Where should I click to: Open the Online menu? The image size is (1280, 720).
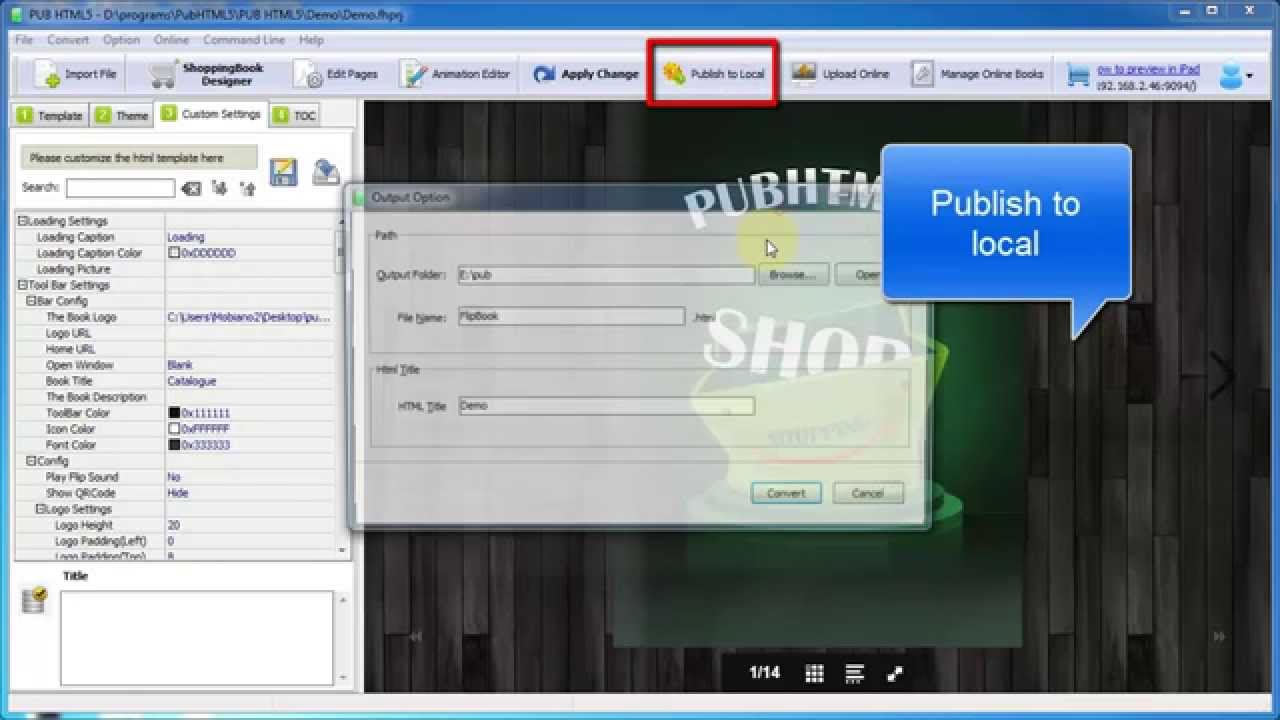click(171, 40)
